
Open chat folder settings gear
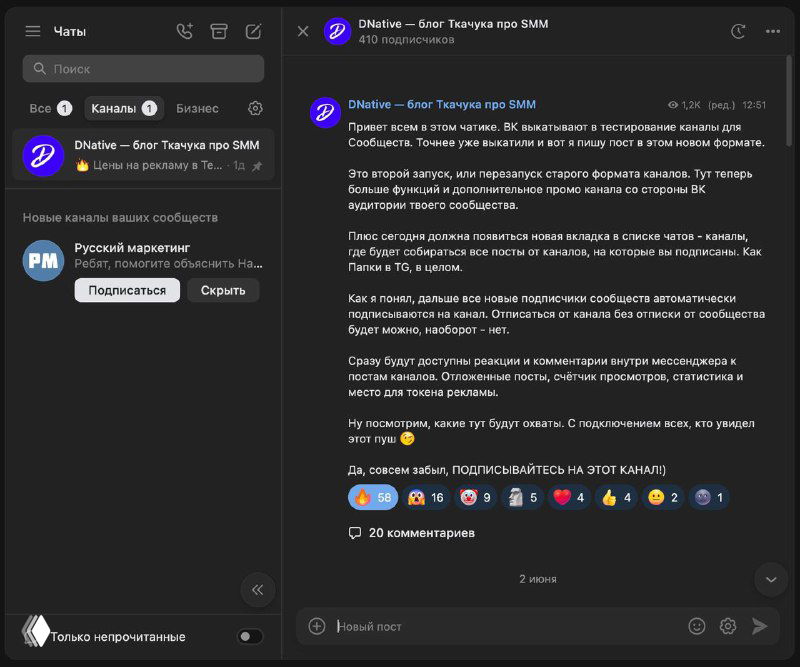[255, 108]
